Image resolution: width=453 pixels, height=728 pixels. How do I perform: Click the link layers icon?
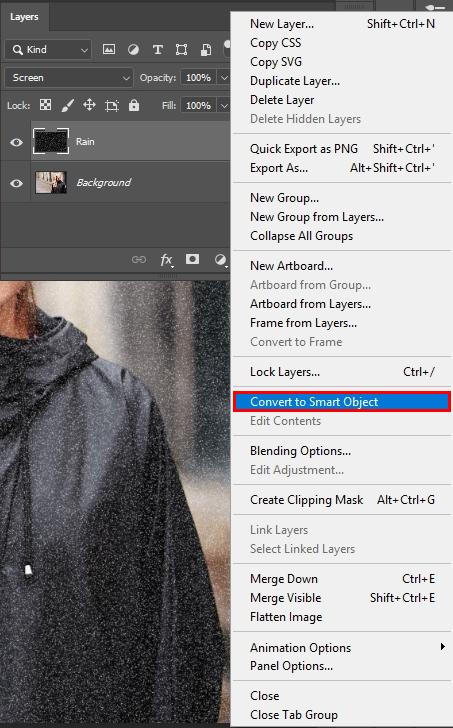pos(139,260)
